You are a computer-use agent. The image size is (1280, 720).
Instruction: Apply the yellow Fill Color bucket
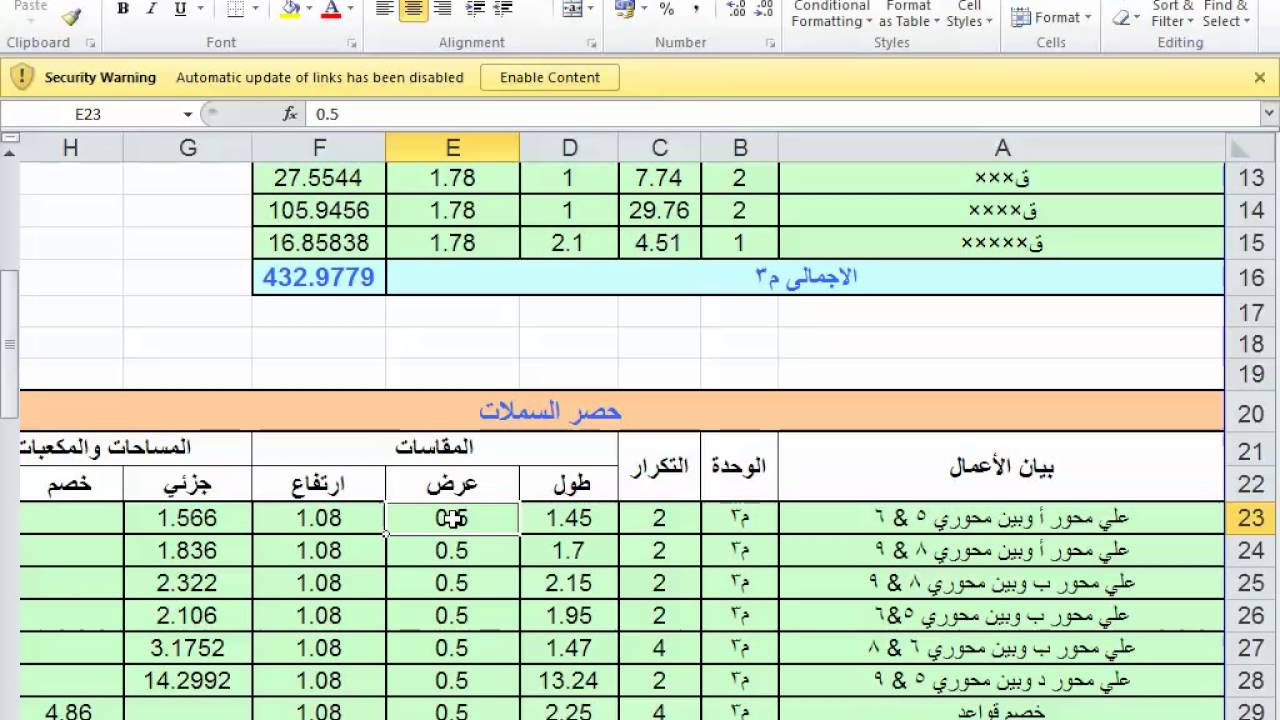coord(290,9)
